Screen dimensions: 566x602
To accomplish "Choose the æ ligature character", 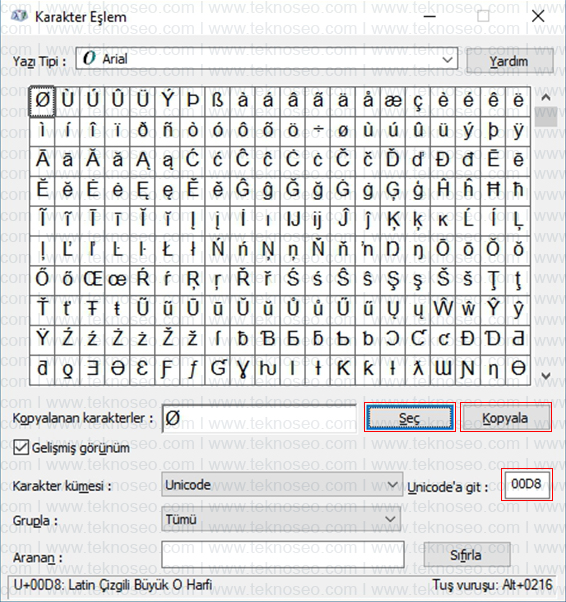I will (x=393, y=101).
